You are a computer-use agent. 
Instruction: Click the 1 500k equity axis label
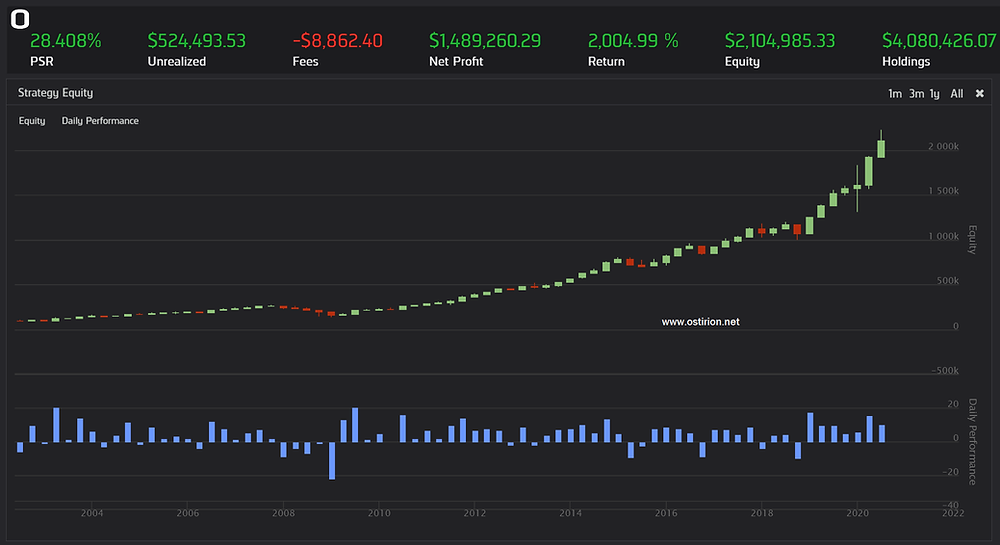pyautogui.click(x=943, y=191)
